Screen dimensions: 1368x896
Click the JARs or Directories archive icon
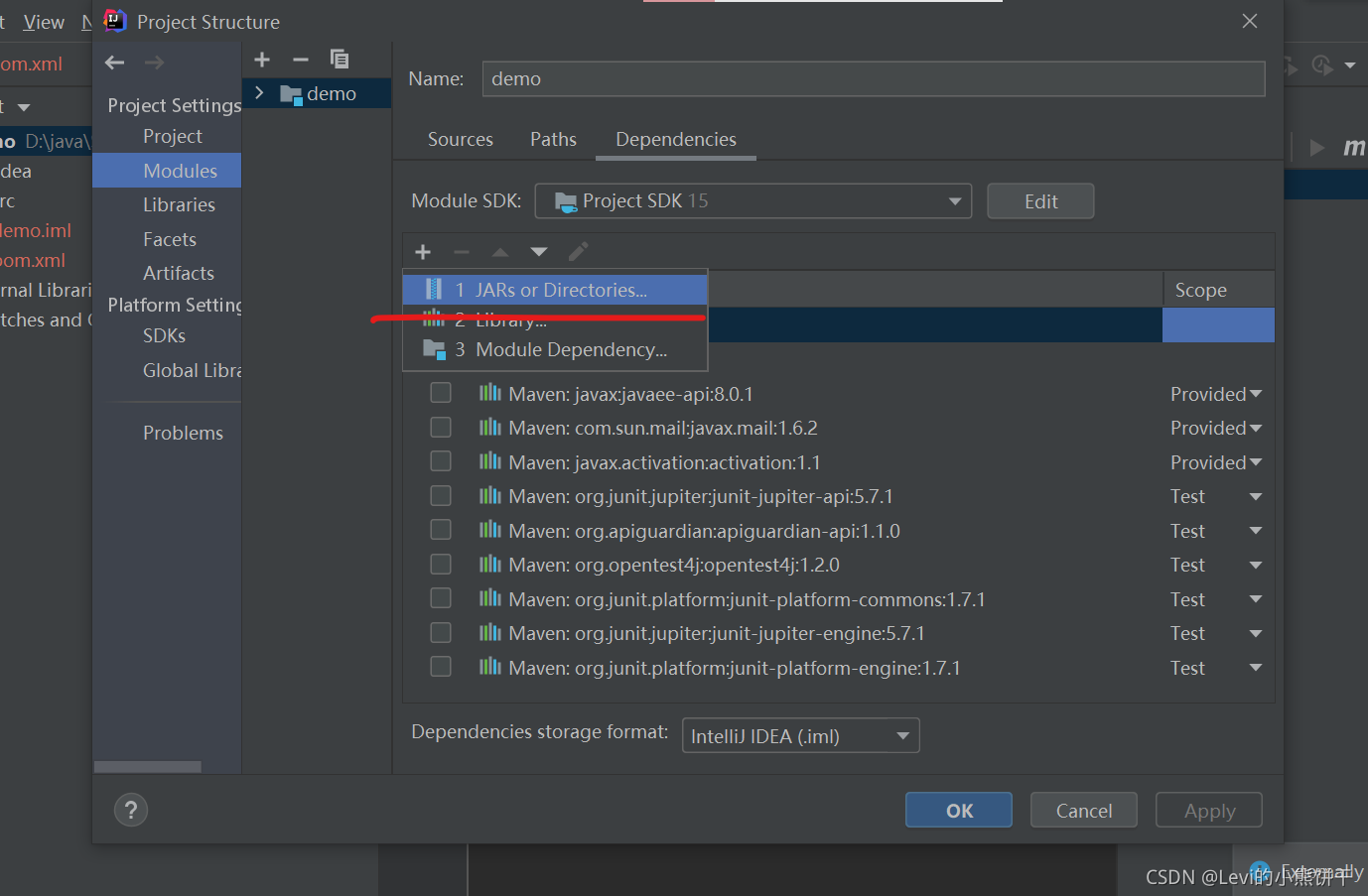coord(434,290)
